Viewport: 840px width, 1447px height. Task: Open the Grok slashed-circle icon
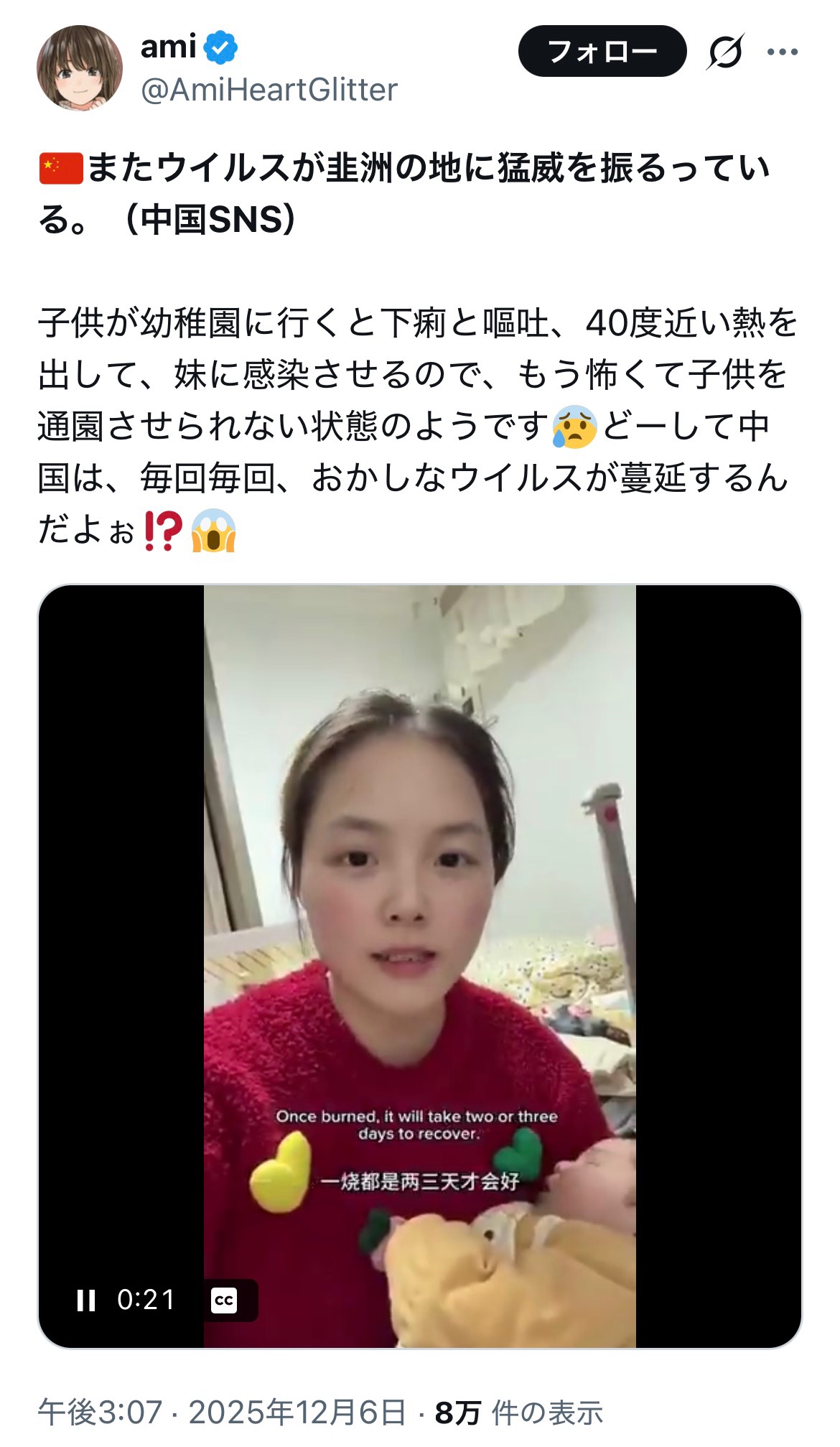point(725,52)
